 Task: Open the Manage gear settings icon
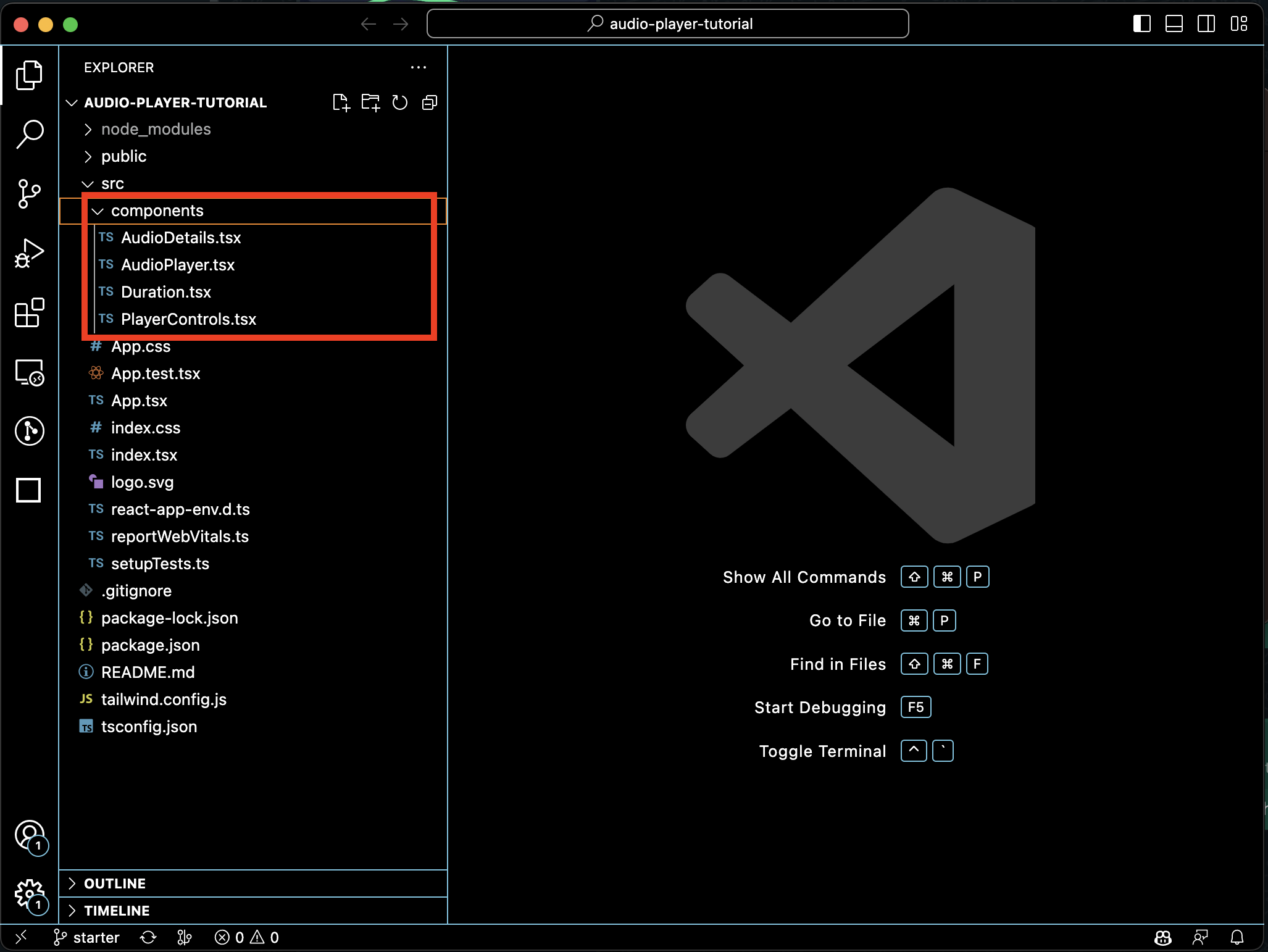click(30, 895)
